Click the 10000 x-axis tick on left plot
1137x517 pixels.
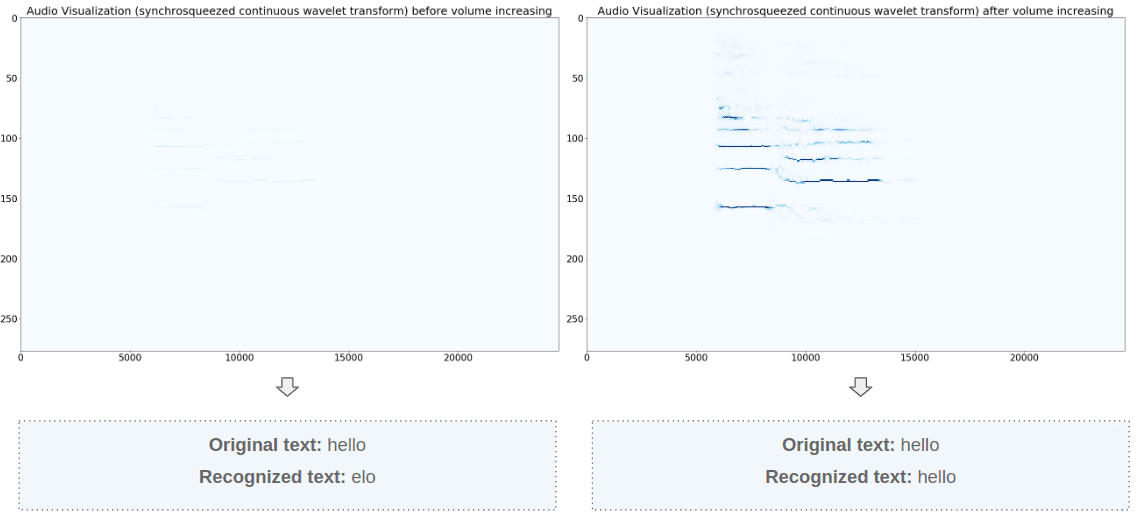click(240, 358)
